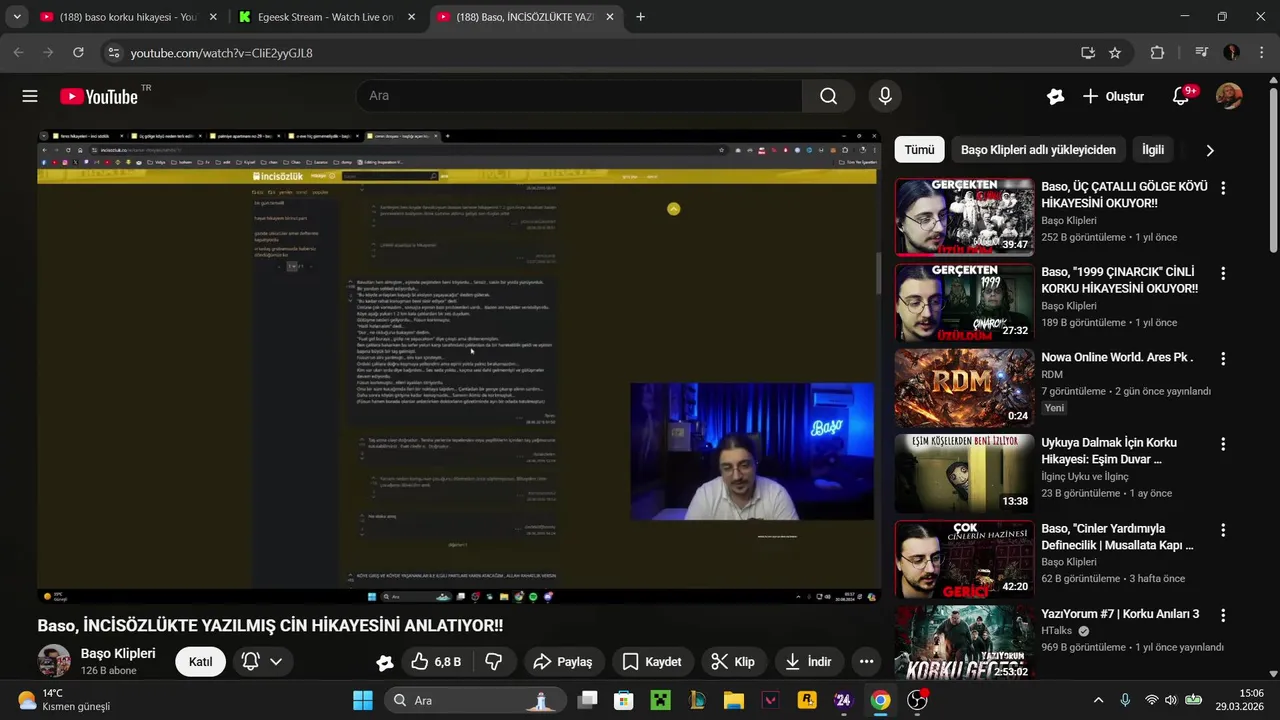Select the Tümü filter chip
This screenshot has height=720, width=1280.
919,150
